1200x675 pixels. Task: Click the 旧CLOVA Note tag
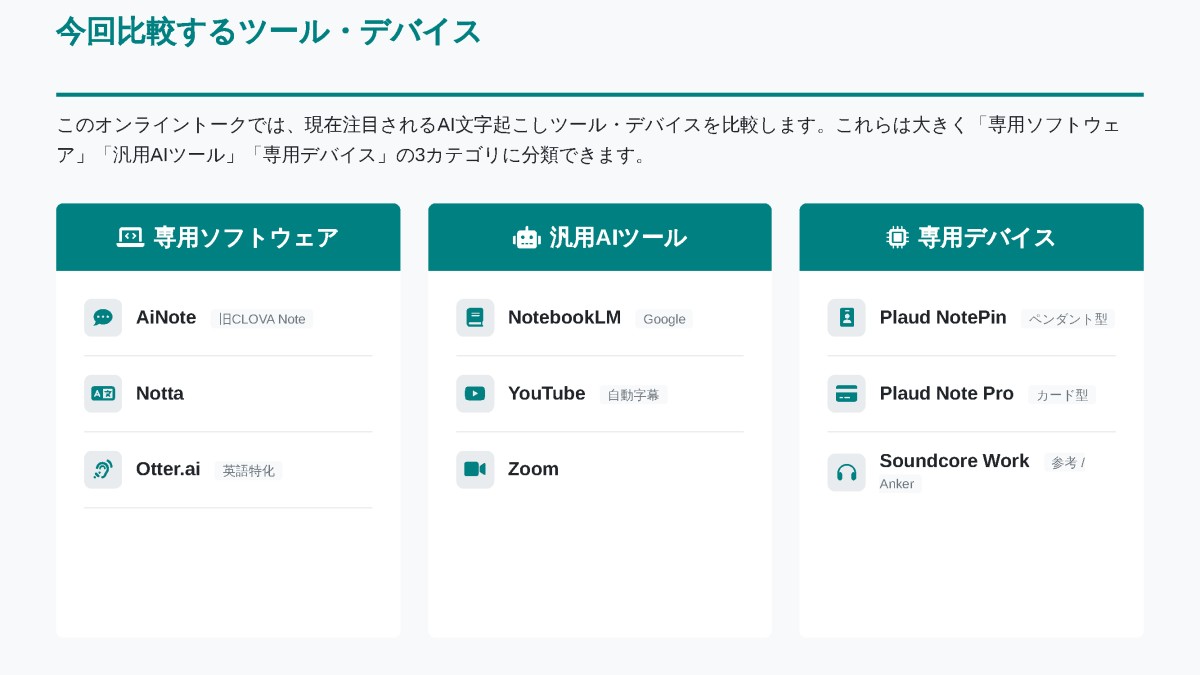click(x=262, y=319)
